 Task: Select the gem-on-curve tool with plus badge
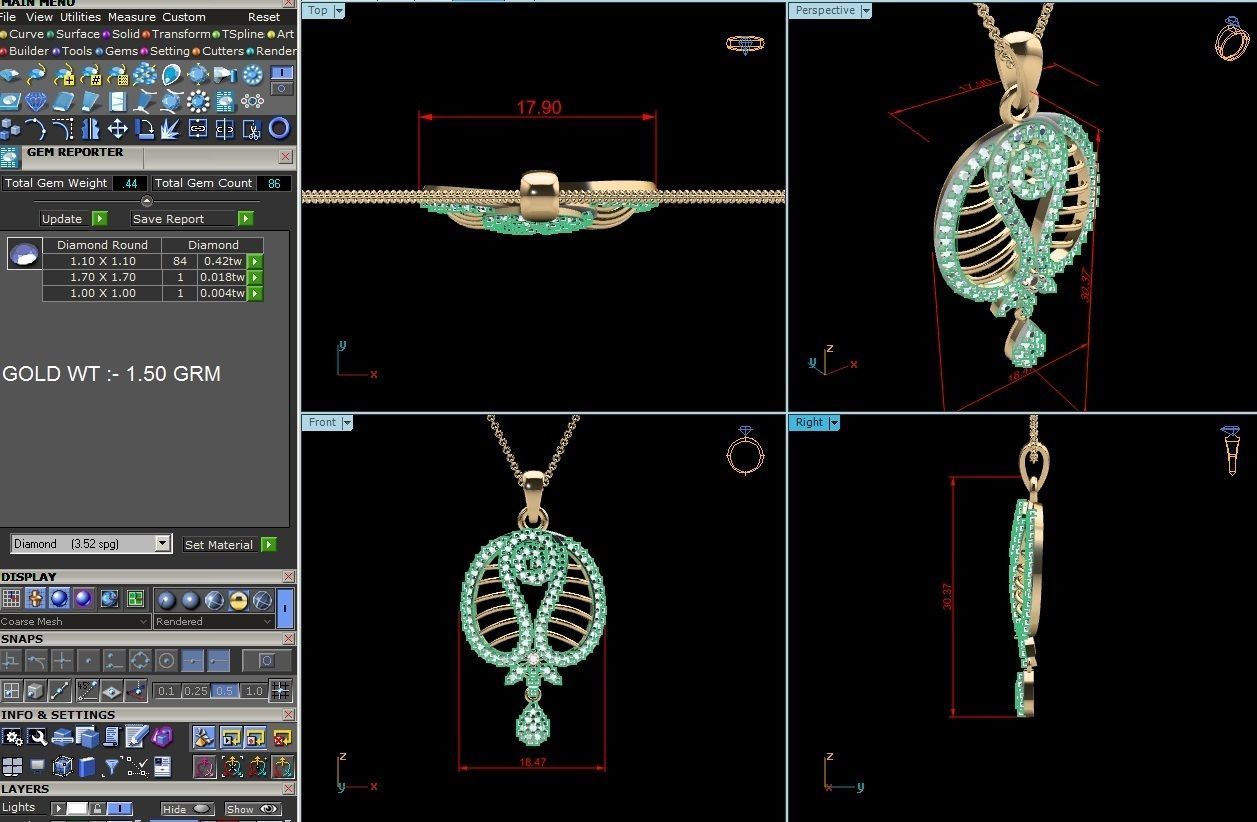64,75
